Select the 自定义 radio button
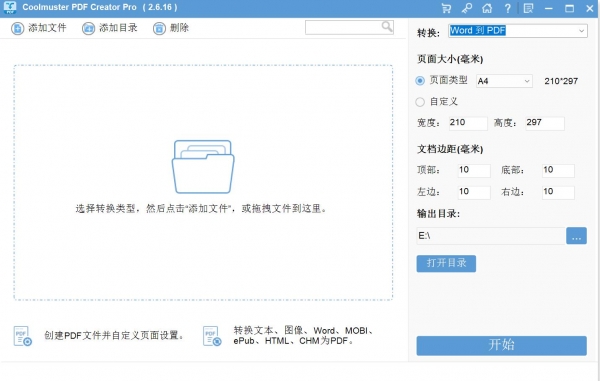Screen dimensions: 600x381 (420, 102)
